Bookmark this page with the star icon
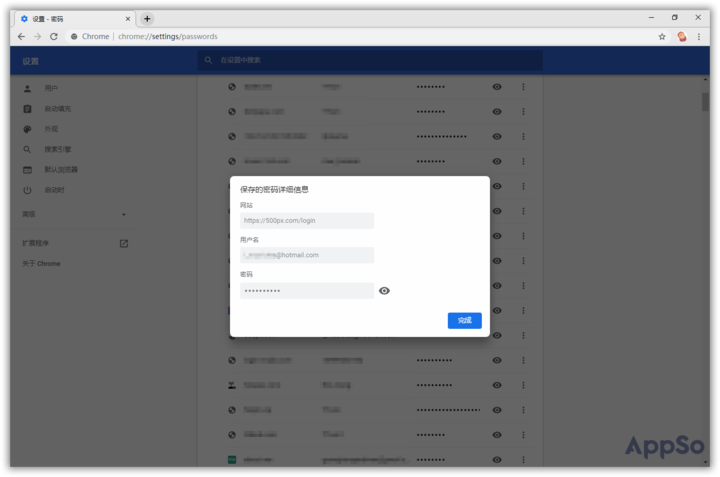The image size is (720, 477). click(662, 37)
